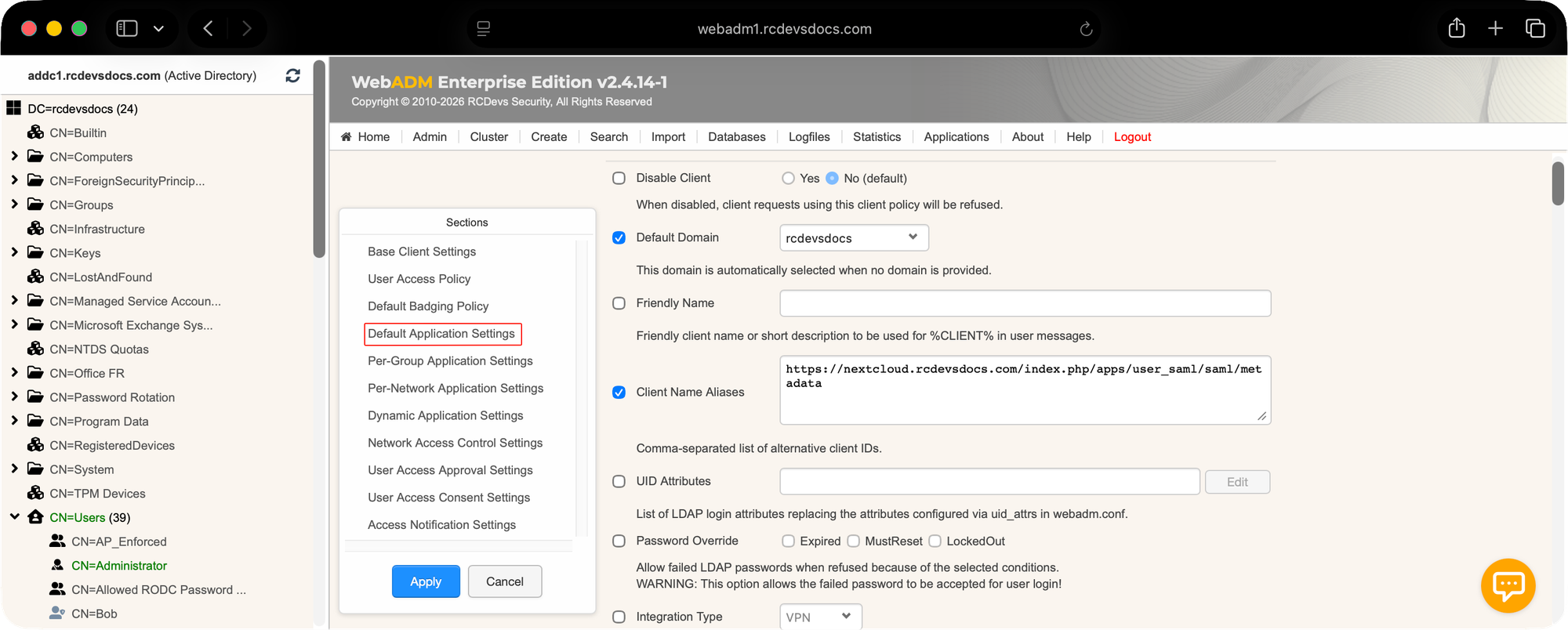Show the tab overview icon
This screenshot has height=630, width=1568.
pyautogui.click(x=1535, y=29)
